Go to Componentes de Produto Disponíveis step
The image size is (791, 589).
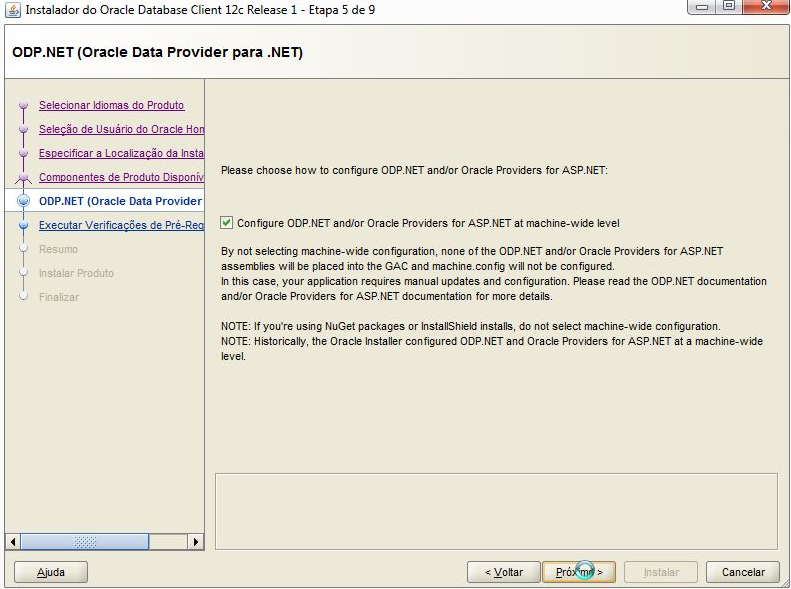[x=122, y=177]
